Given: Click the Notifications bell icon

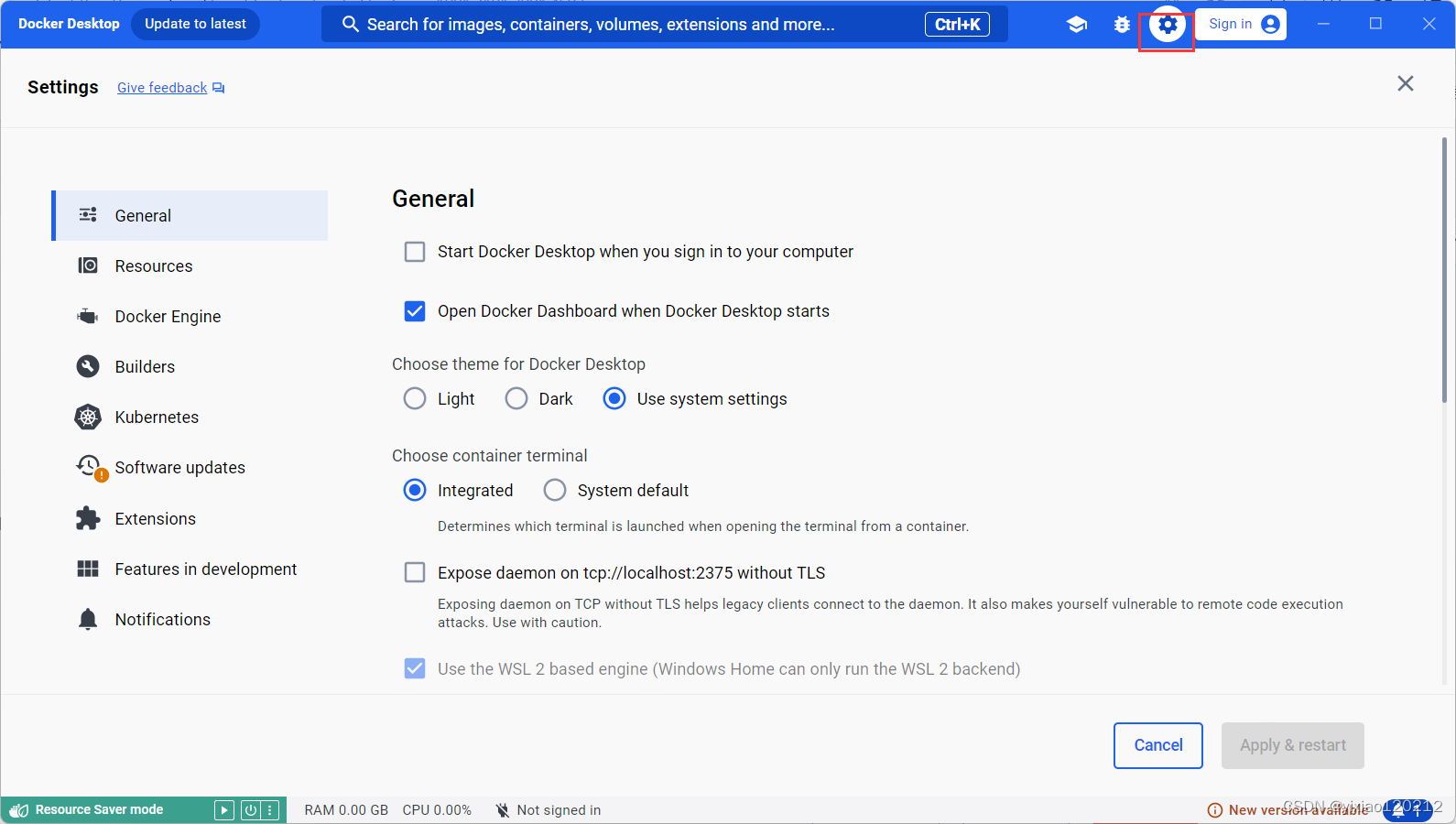Looking at the screenshot, I should point(88,619).
